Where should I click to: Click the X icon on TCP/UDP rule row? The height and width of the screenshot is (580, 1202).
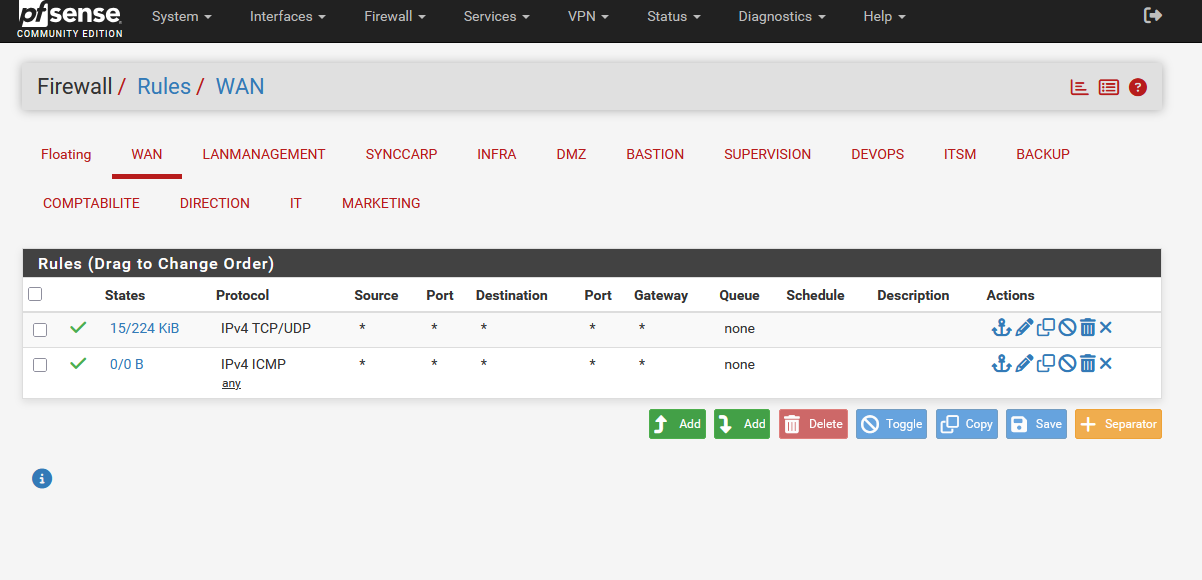pos(1106,328)
